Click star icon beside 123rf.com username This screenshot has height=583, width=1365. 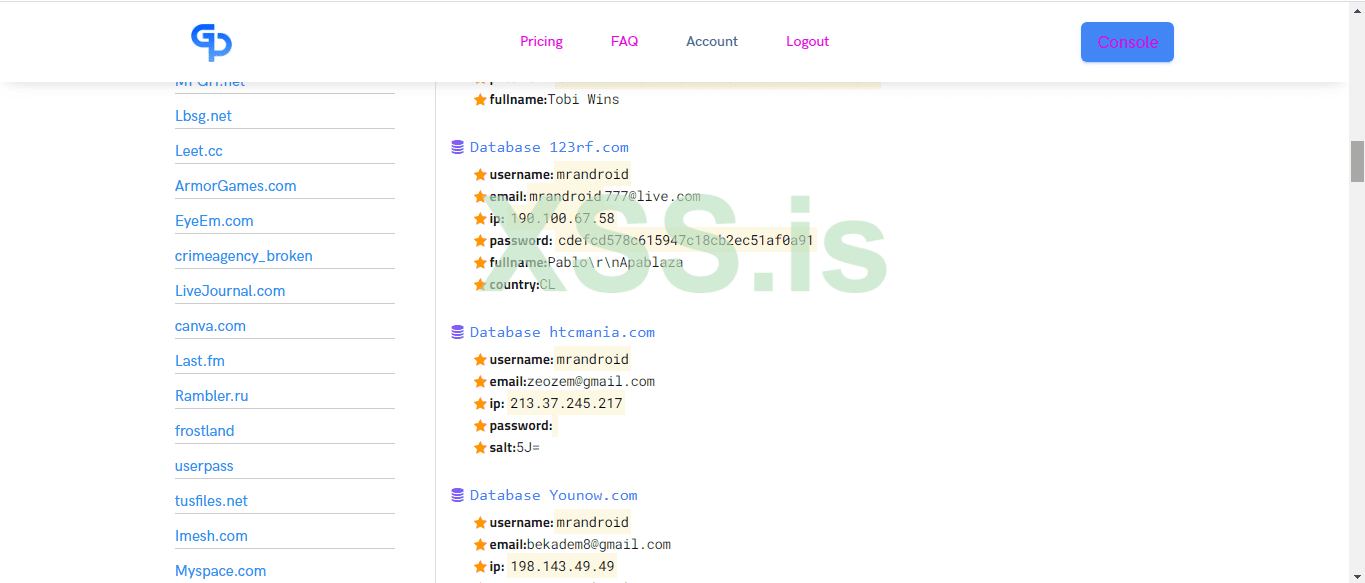[480, 175]
